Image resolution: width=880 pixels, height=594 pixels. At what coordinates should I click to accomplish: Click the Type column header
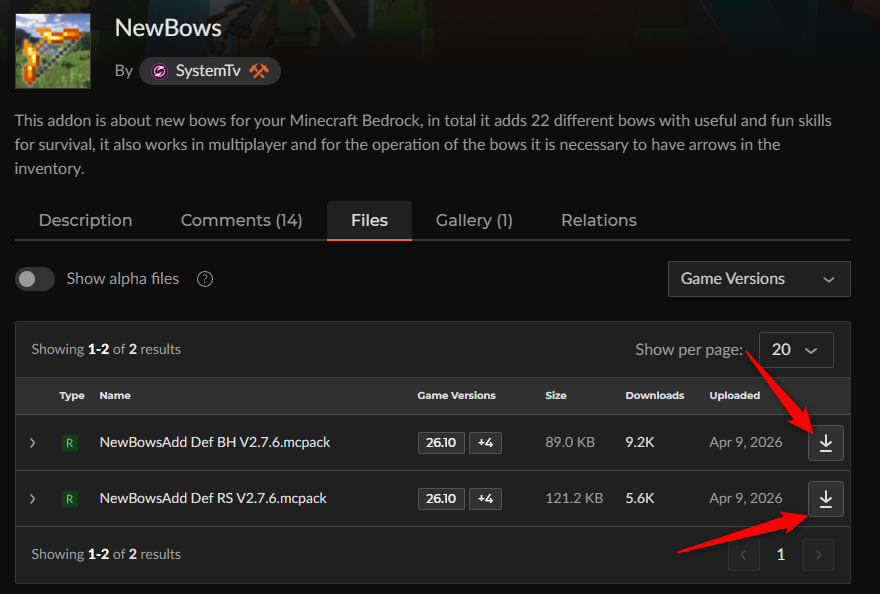[72, 395]
